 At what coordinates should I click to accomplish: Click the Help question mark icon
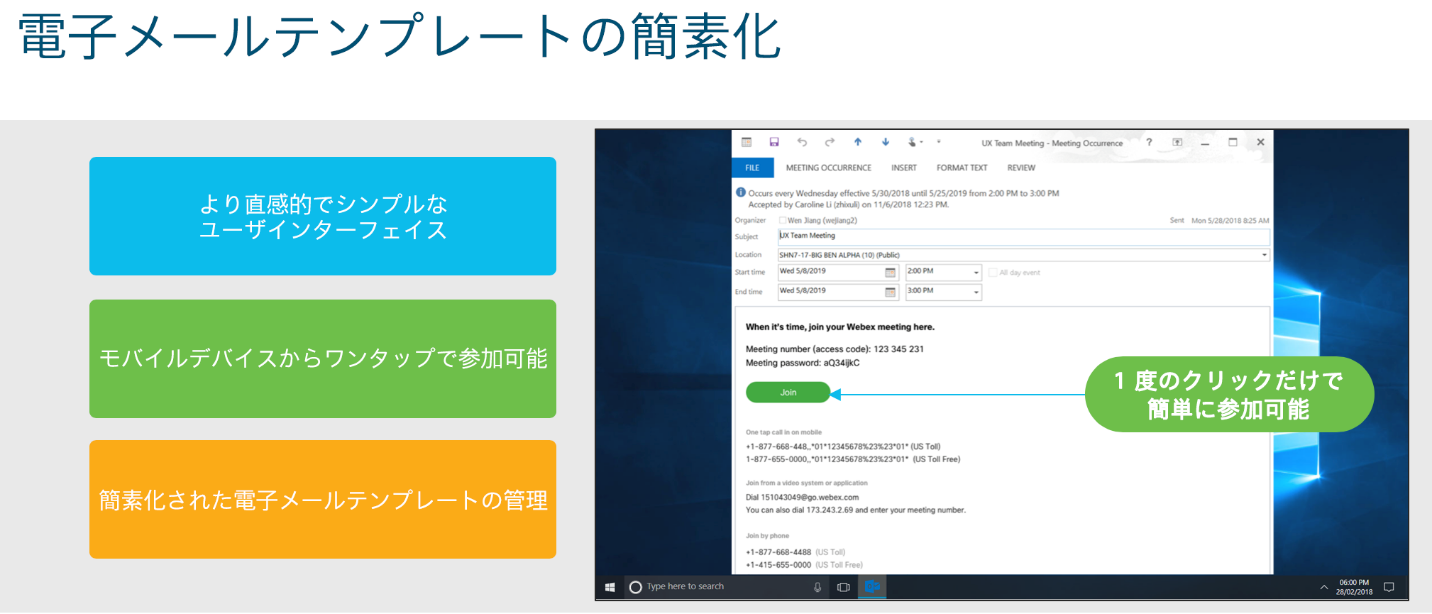point(1148,143)
